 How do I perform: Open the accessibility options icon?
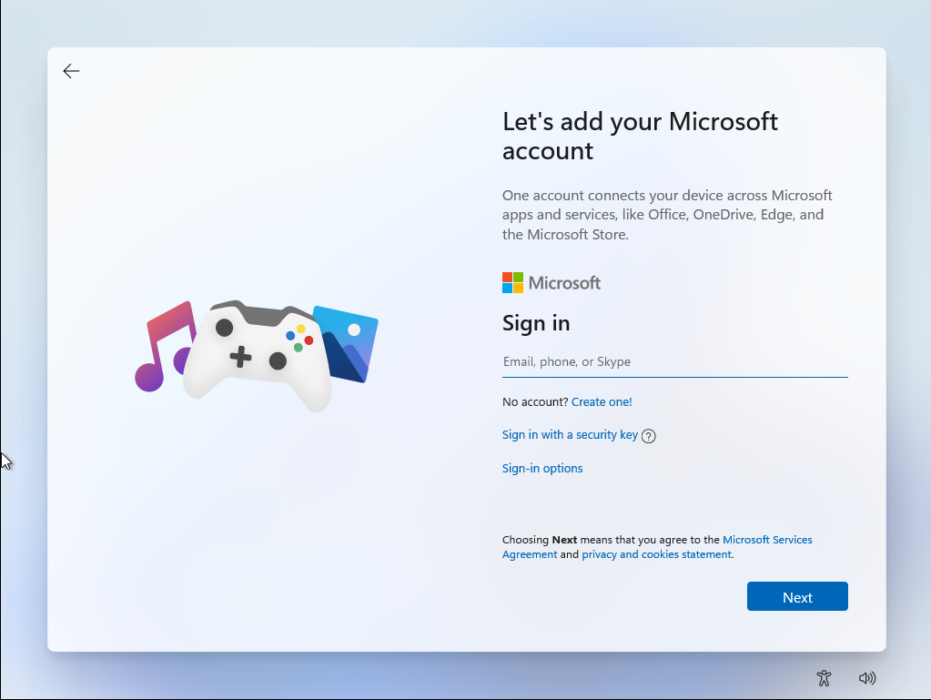pyautogui.click(x=823, y=678)
